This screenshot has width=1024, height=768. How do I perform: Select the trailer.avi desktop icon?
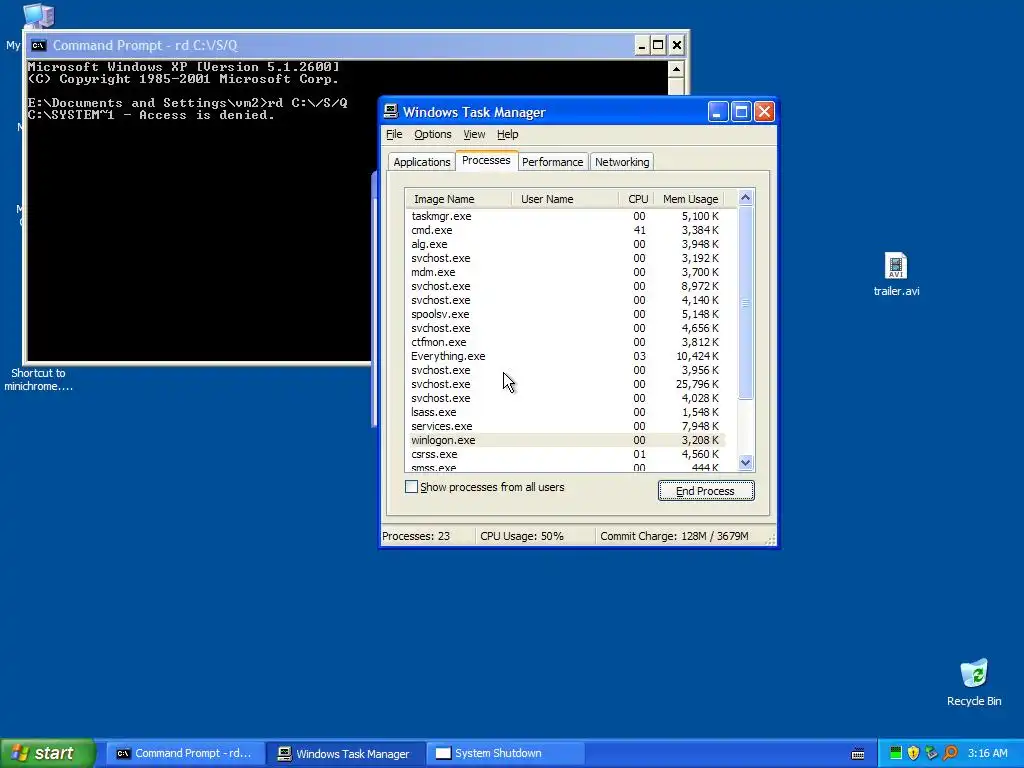(896, 274)
